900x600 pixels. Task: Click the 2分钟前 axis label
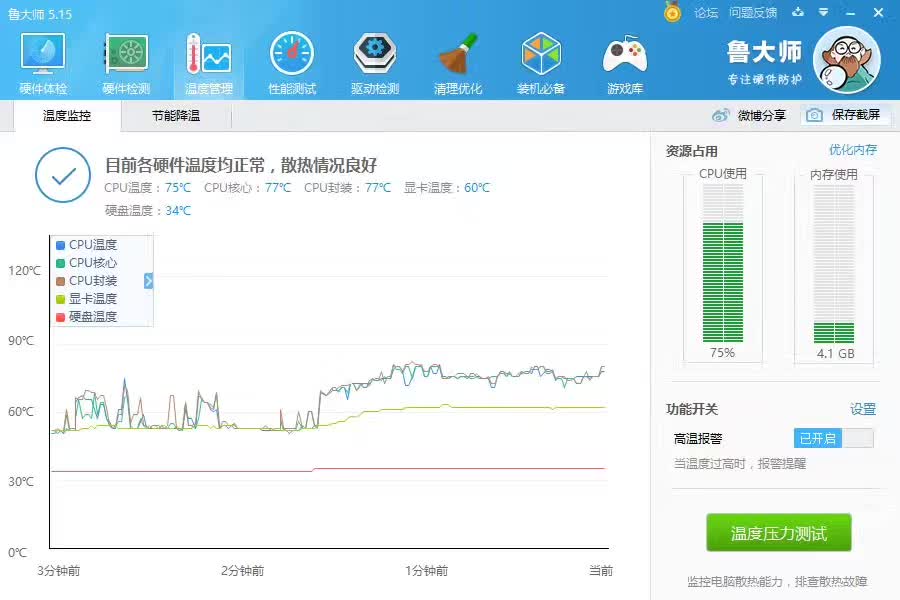coord(243,571)
